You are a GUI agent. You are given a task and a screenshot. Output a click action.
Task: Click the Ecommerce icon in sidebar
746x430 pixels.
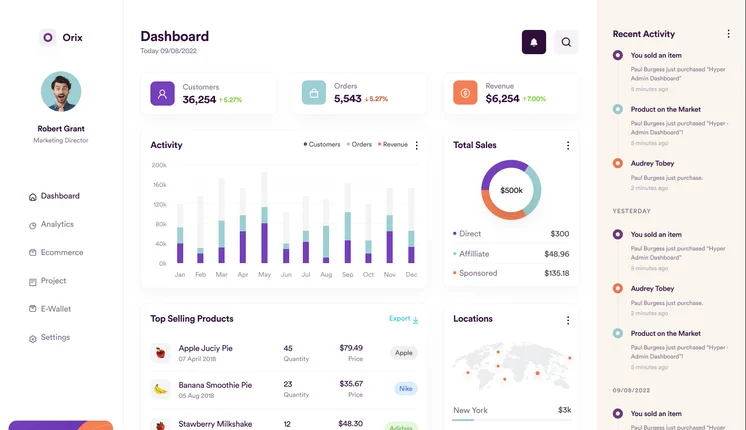click(32, 253)
